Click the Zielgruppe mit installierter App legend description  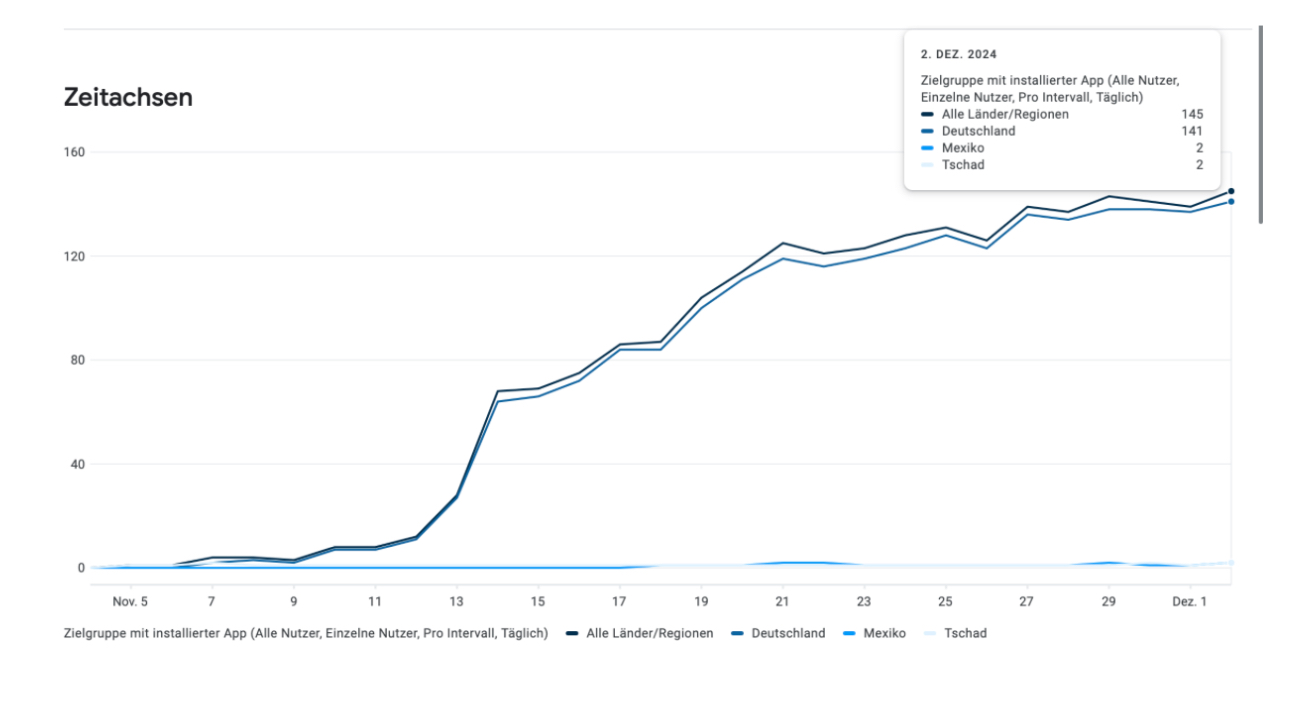click(x=305, y=633)
